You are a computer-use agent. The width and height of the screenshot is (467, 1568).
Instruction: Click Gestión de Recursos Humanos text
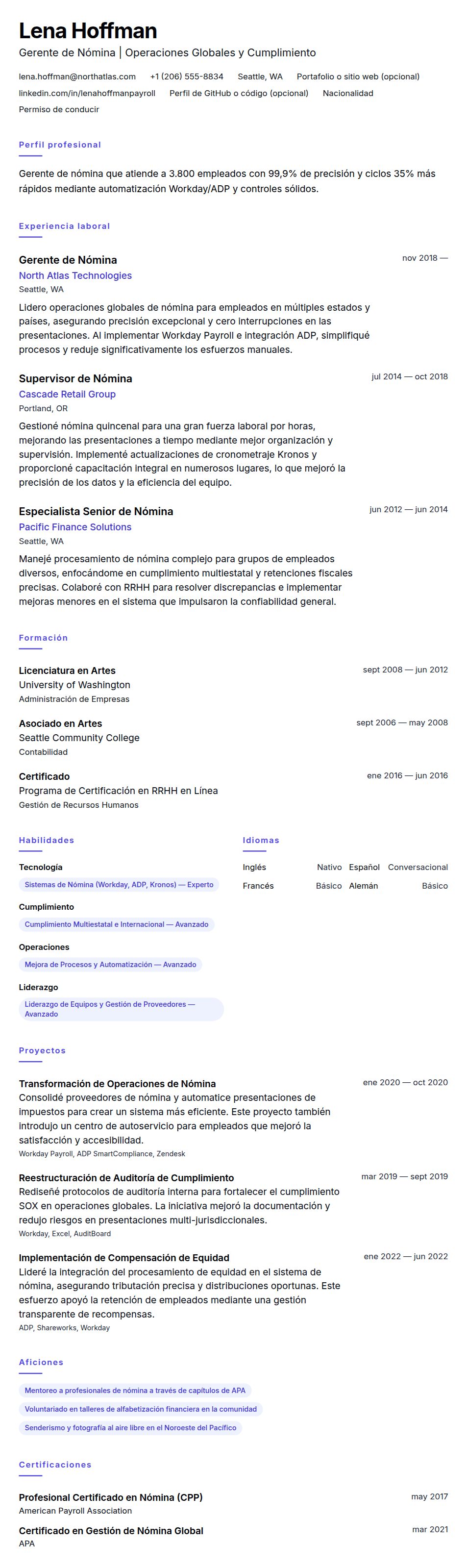tap(78, 805)
